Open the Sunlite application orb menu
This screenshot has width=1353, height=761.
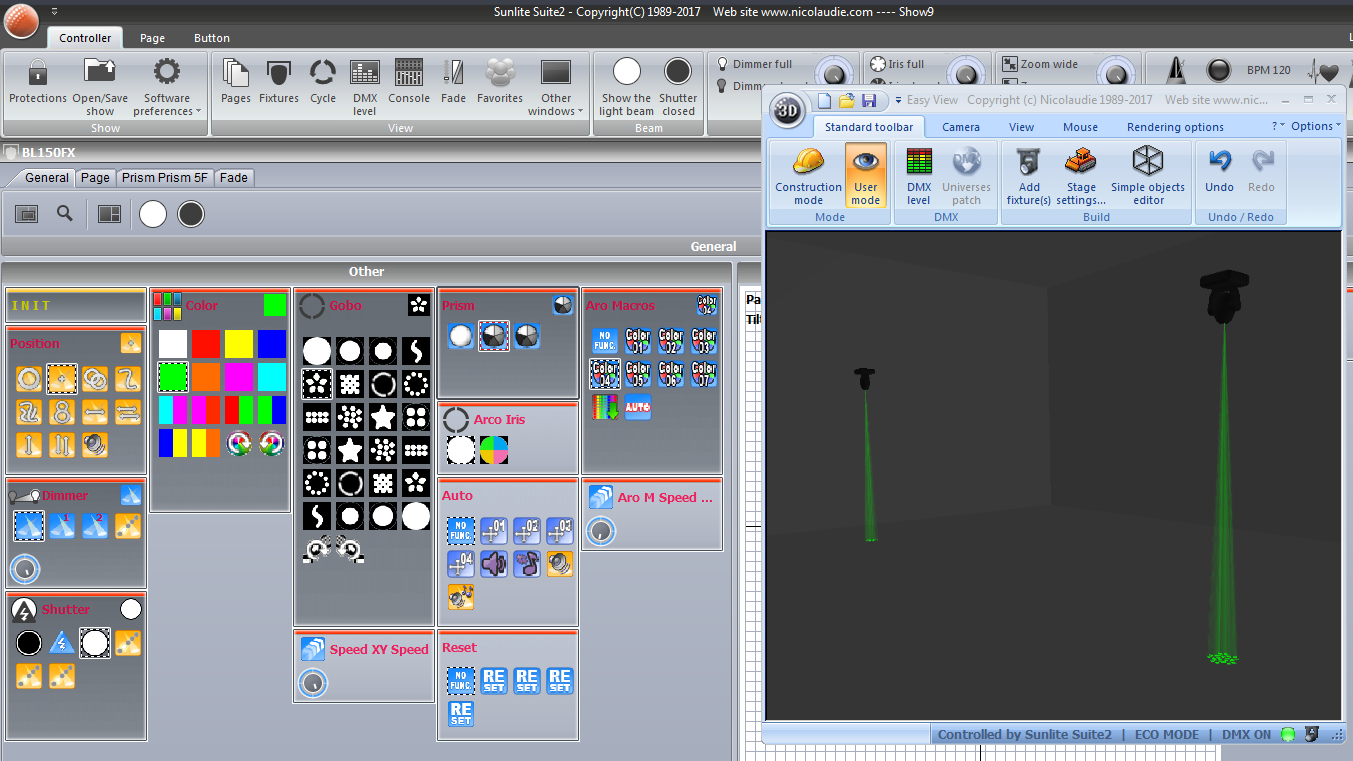click(x=20, y=20)
